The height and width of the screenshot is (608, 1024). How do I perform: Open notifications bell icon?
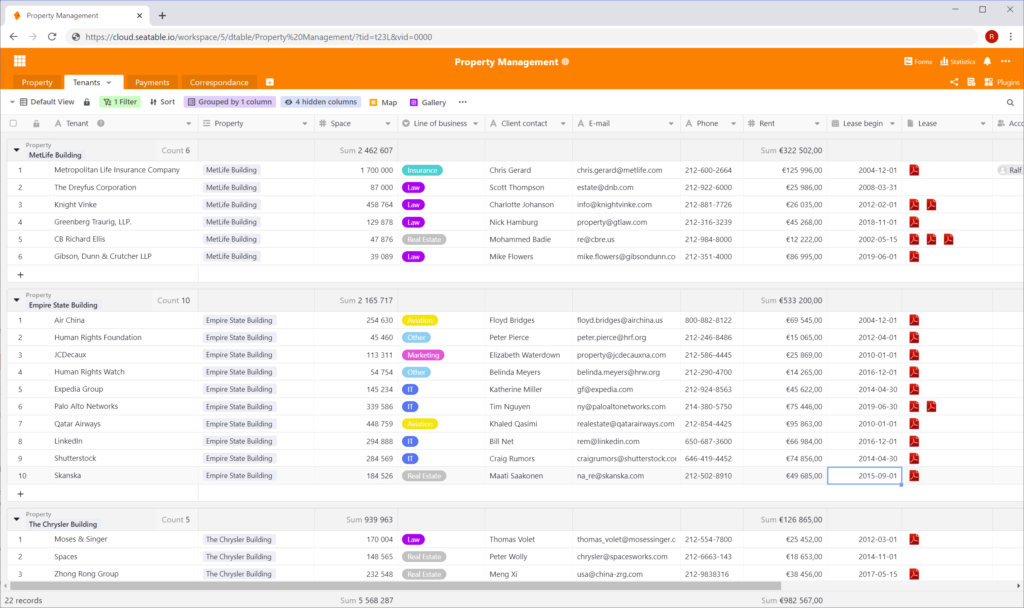tap(987, 61)
